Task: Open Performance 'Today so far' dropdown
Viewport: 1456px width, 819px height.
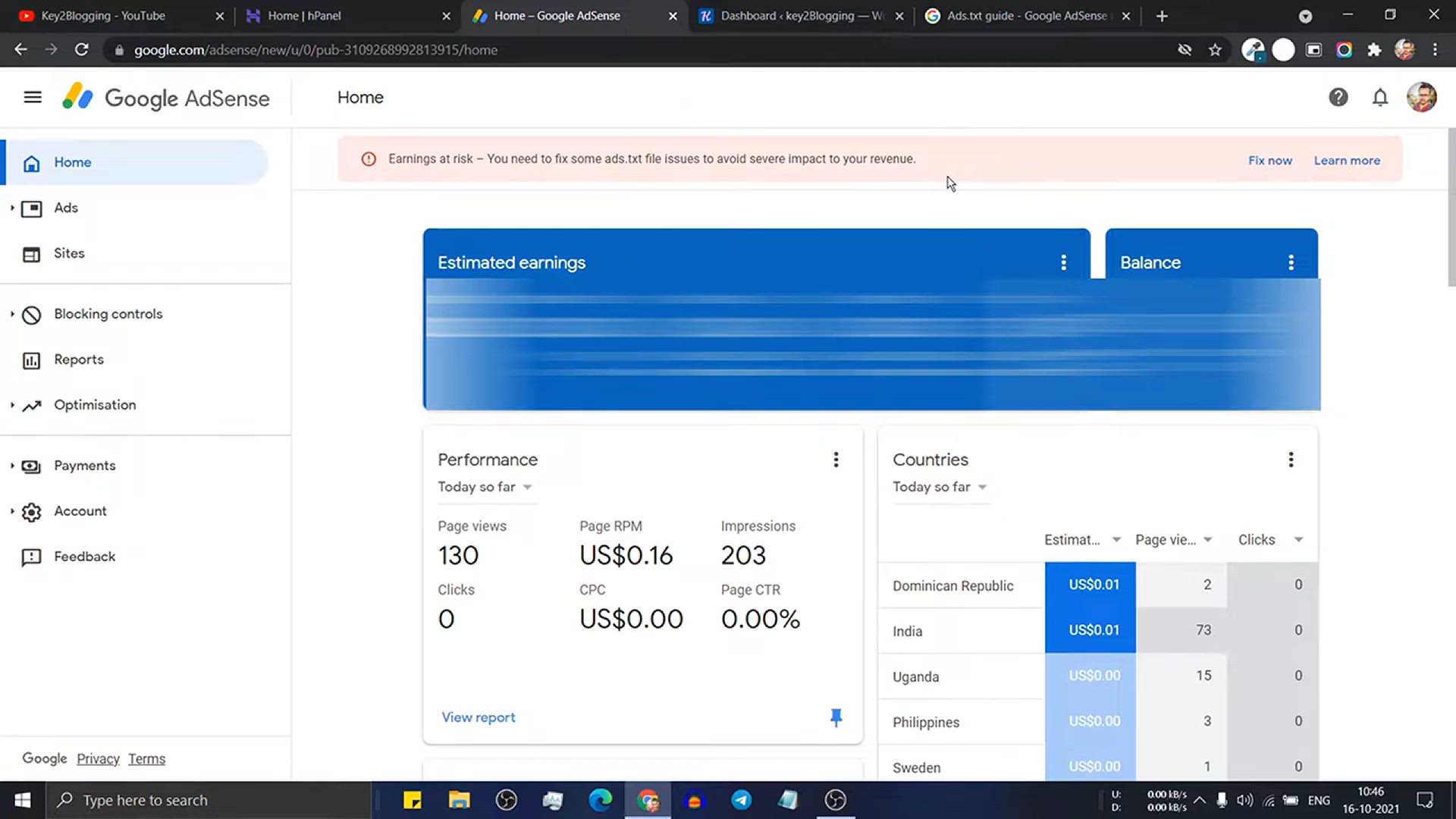Action: tap(485, 487)
